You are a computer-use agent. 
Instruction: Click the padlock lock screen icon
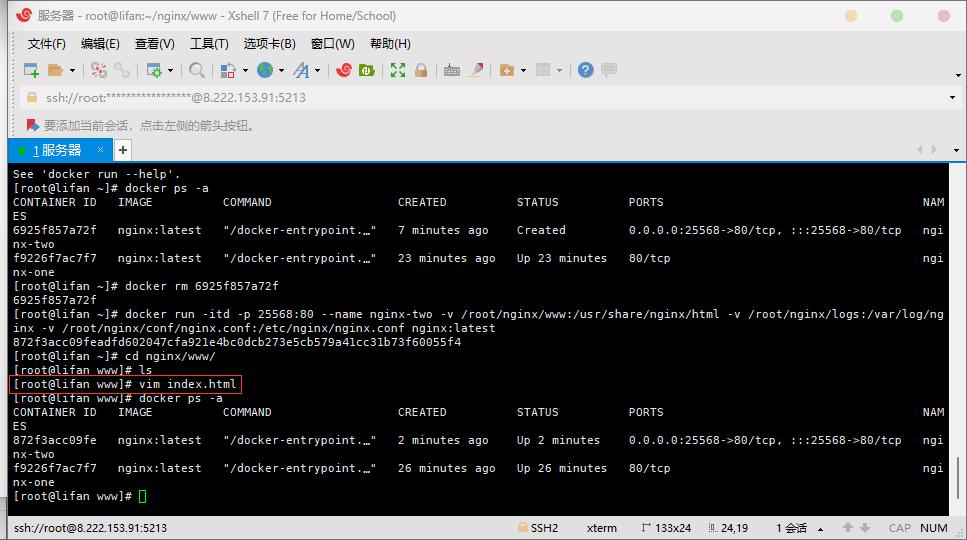click(421, 70)
